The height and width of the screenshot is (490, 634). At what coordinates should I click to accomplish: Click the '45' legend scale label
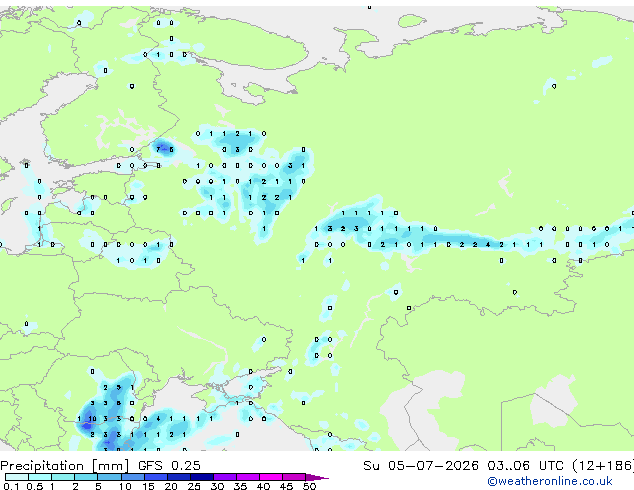(286, 486)
